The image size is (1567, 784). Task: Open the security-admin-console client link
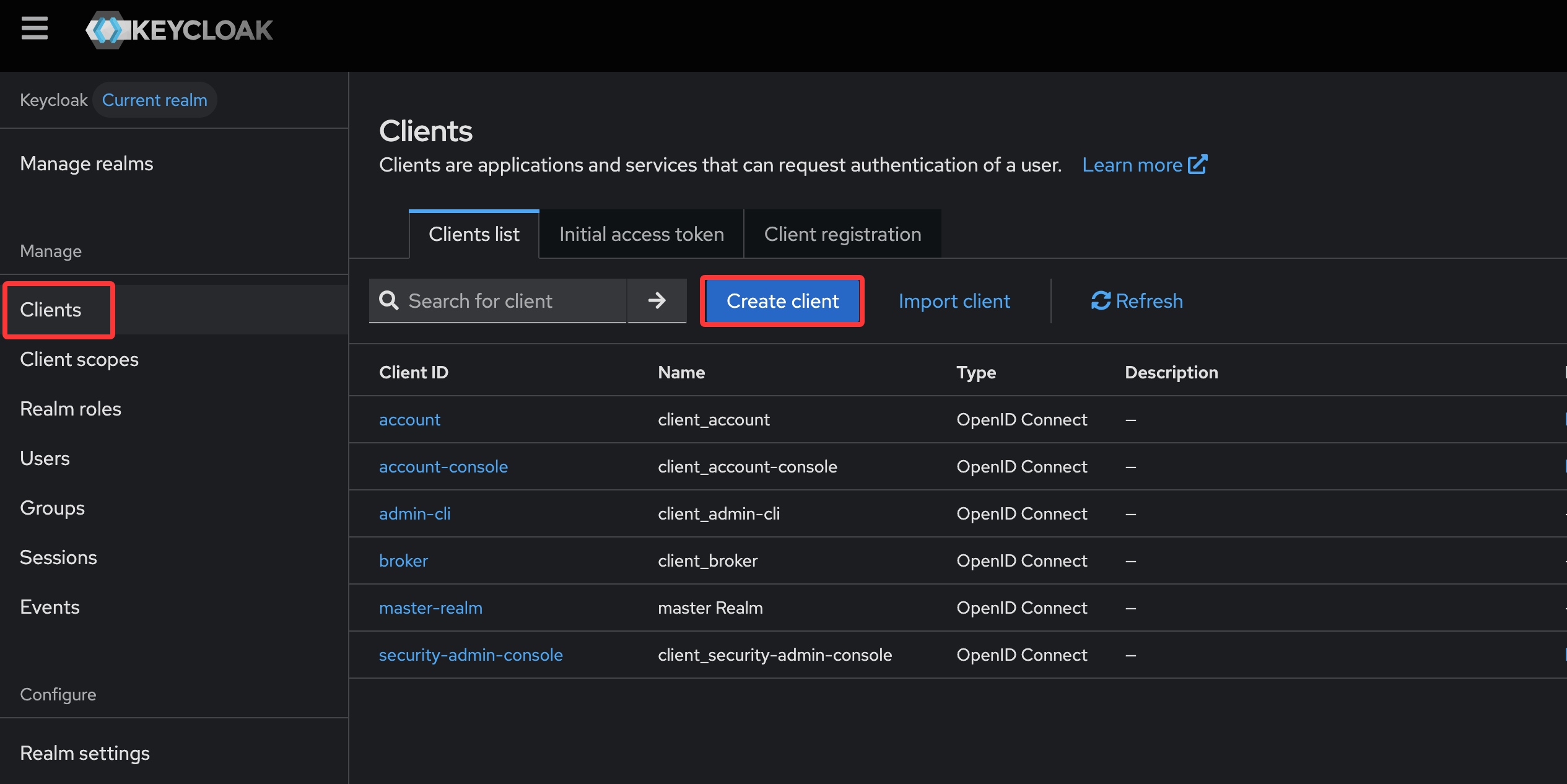click(471, 655)
